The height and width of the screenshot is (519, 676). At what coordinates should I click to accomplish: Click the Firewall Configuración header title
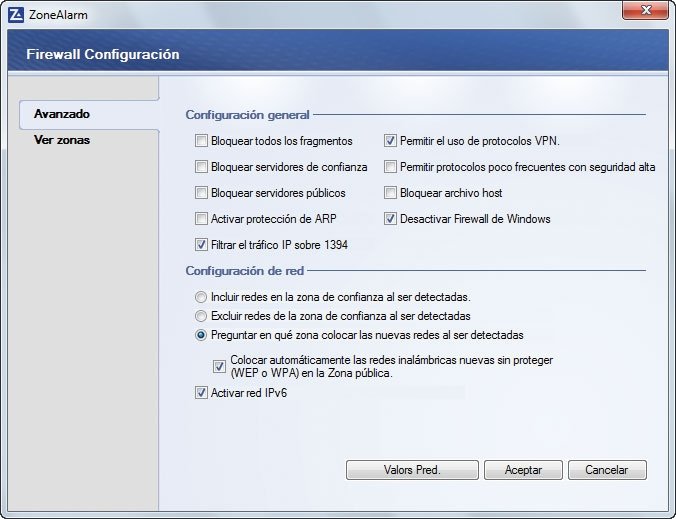(x=103, y=54)
